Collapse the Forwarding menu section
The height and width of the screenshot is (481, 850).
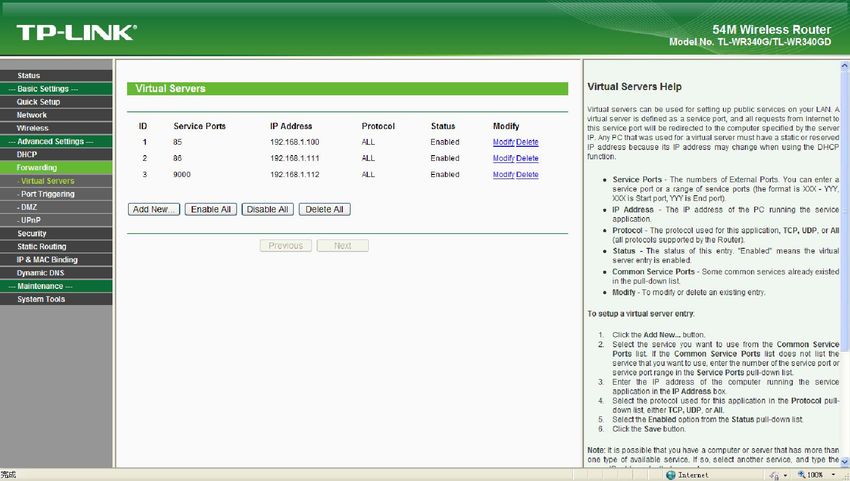(x=56, y=168)
